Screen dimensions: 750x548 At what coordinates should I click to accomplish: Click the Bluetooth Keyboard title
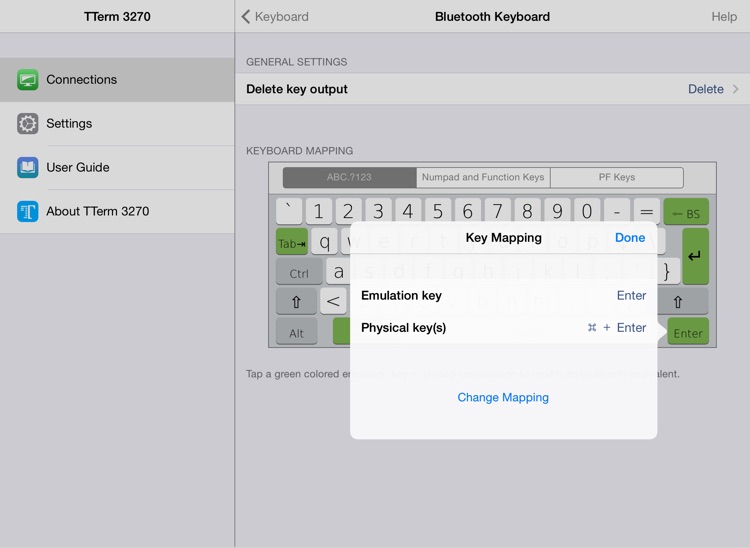tap(492, 17)
